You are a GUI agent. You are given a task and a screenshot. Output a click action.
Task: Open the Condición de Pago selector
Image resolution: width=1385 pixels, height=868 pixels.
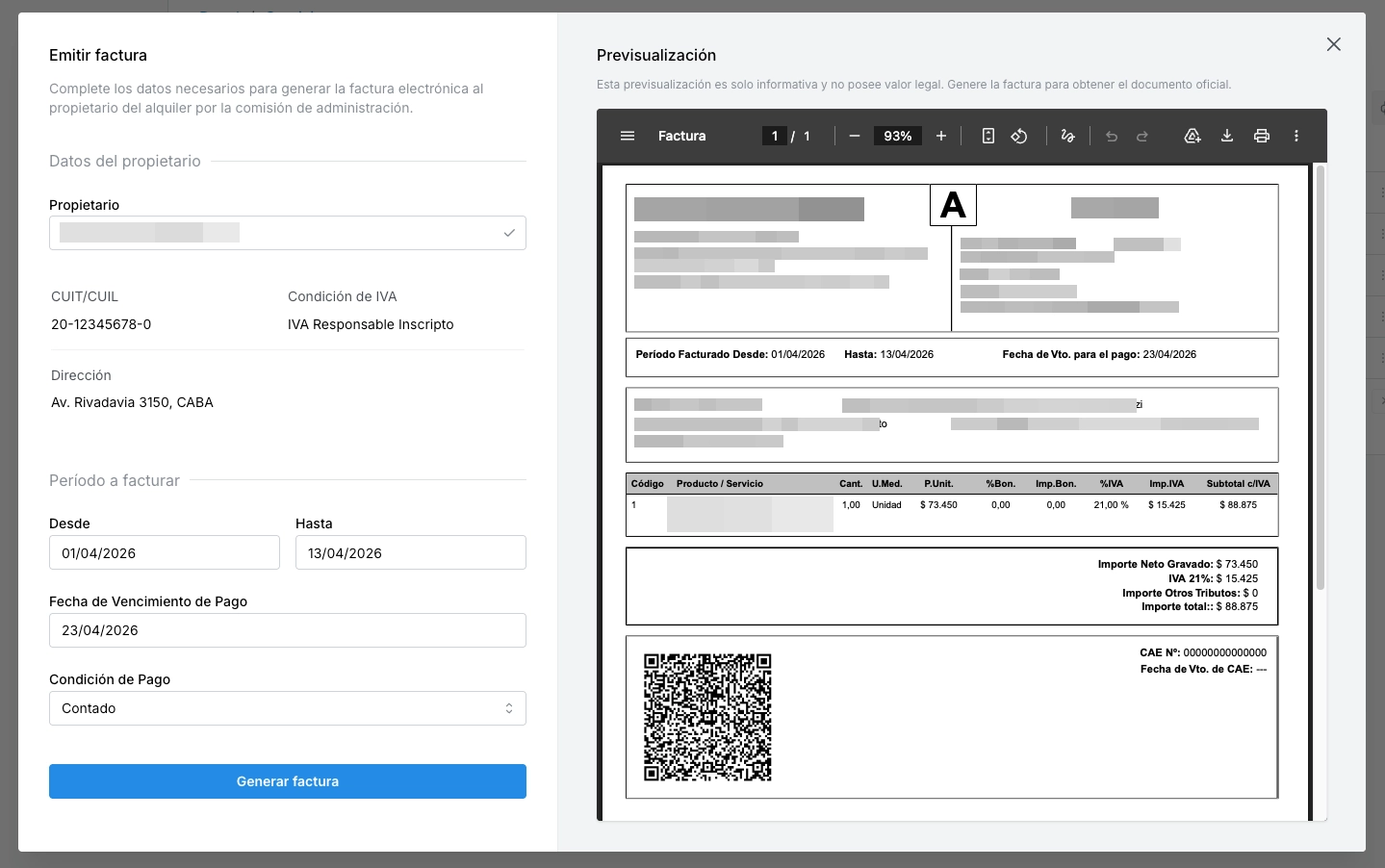click(x=288, y=708)
